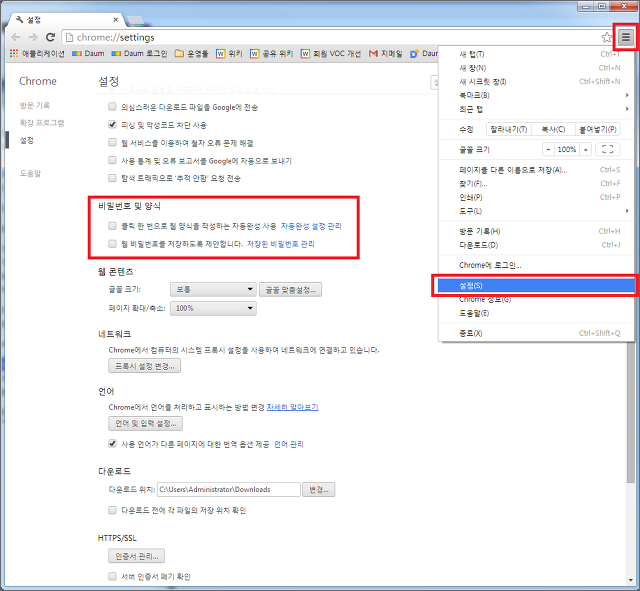Click the 프록시 설정 변경... button
The image size is (640, 591).
pos(144,366)
